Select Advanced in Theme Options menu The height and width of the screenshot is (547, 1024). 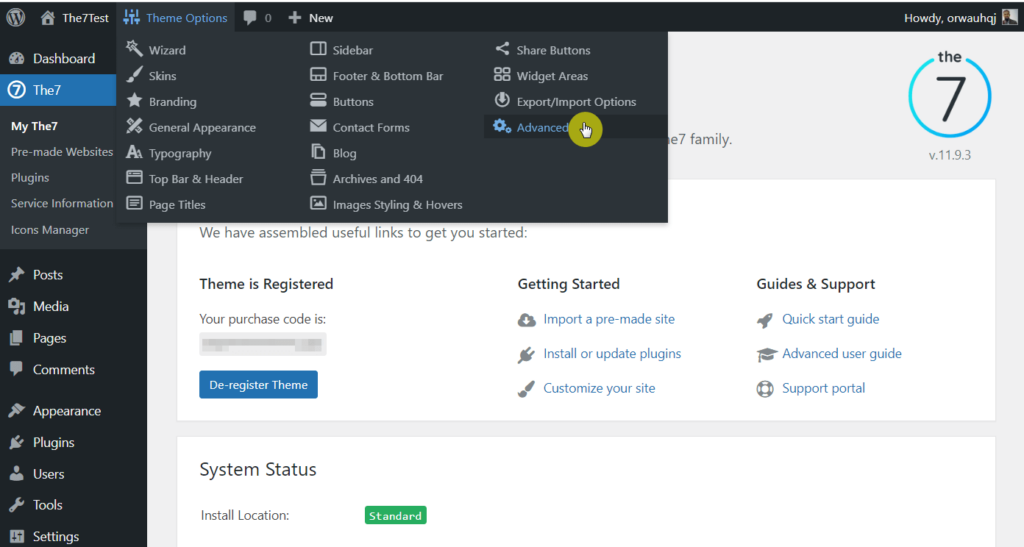(542, 127)
